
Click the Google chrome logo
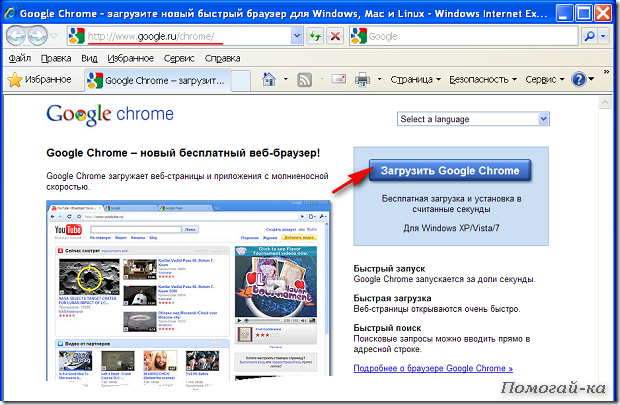click(110, 115)
